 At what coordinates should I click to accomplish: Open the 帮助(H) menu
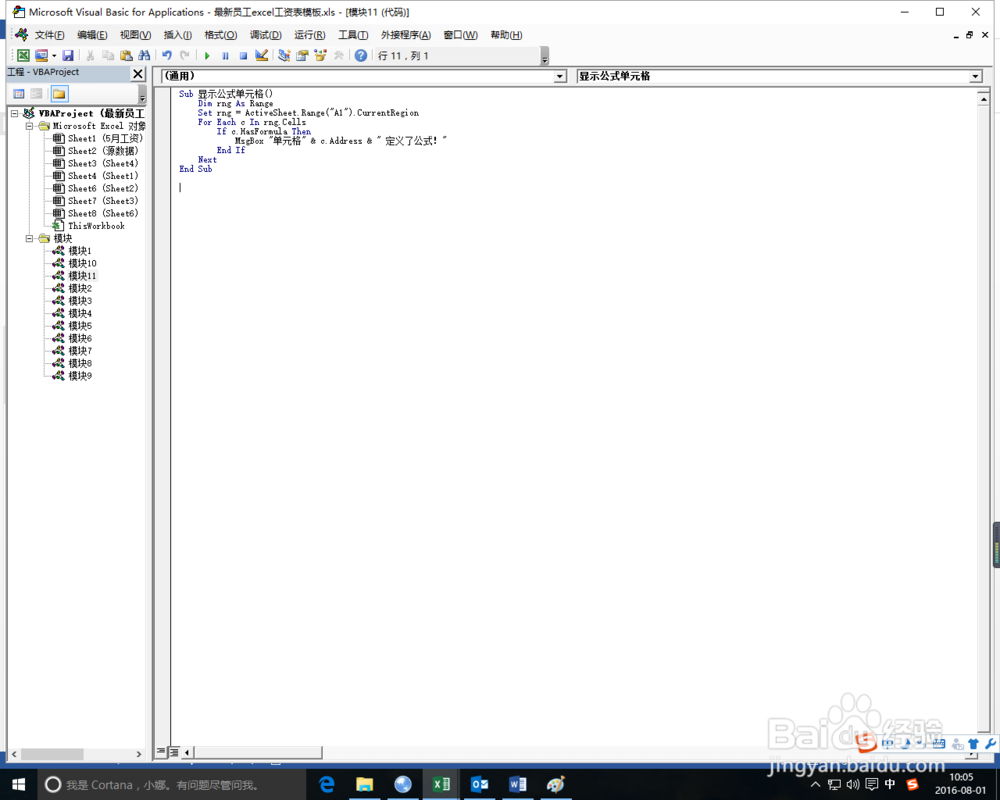tap(506, 35)
